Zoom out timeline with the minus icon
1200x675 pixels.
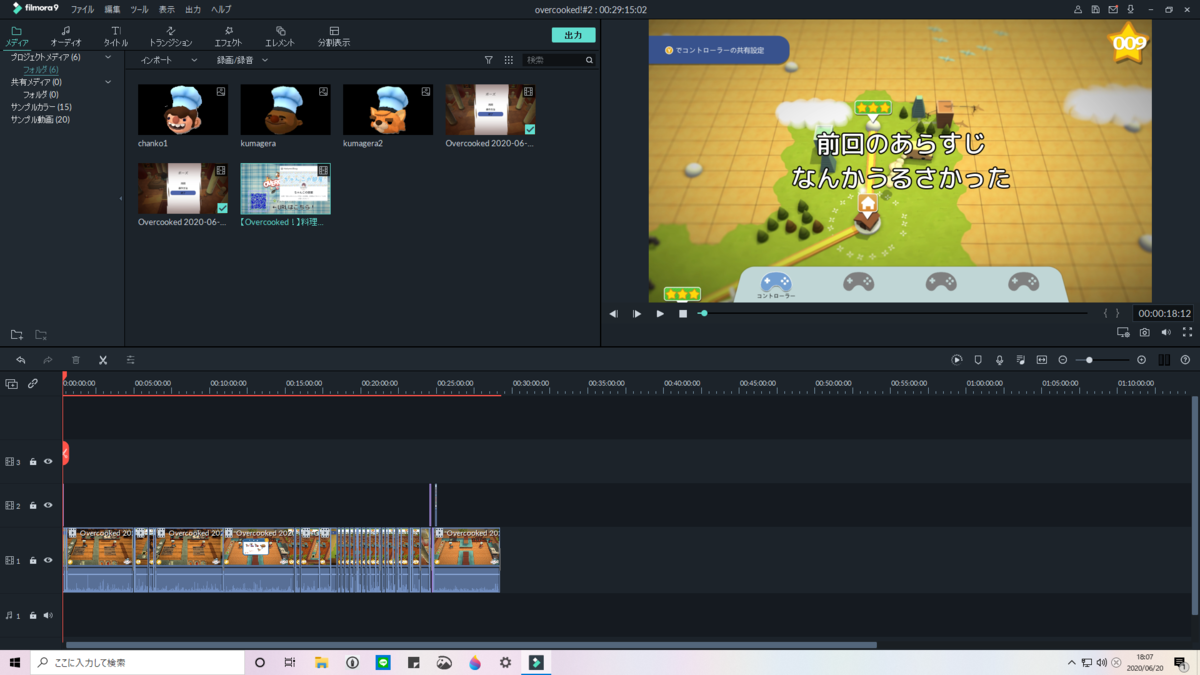coord(1062,360)
